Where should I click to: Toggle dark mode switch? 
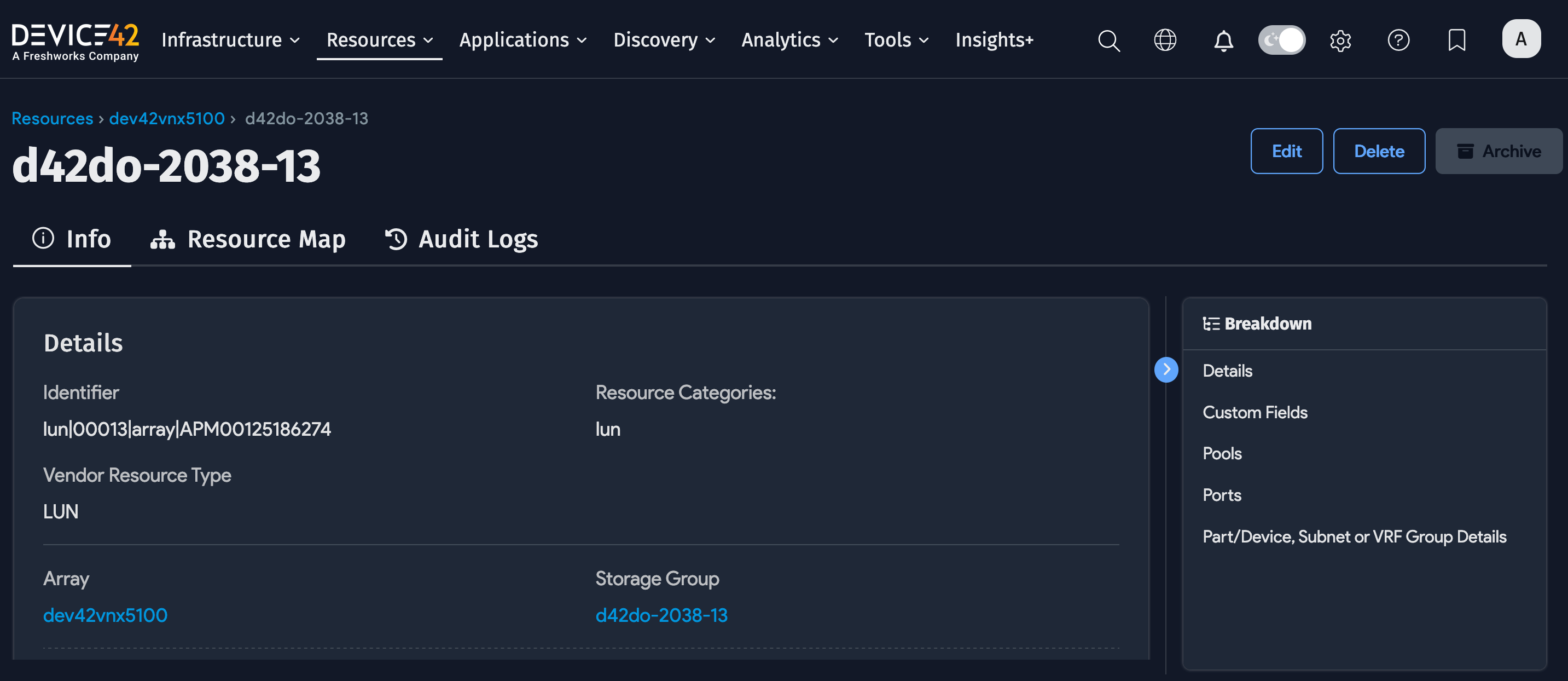[1282, 39]
